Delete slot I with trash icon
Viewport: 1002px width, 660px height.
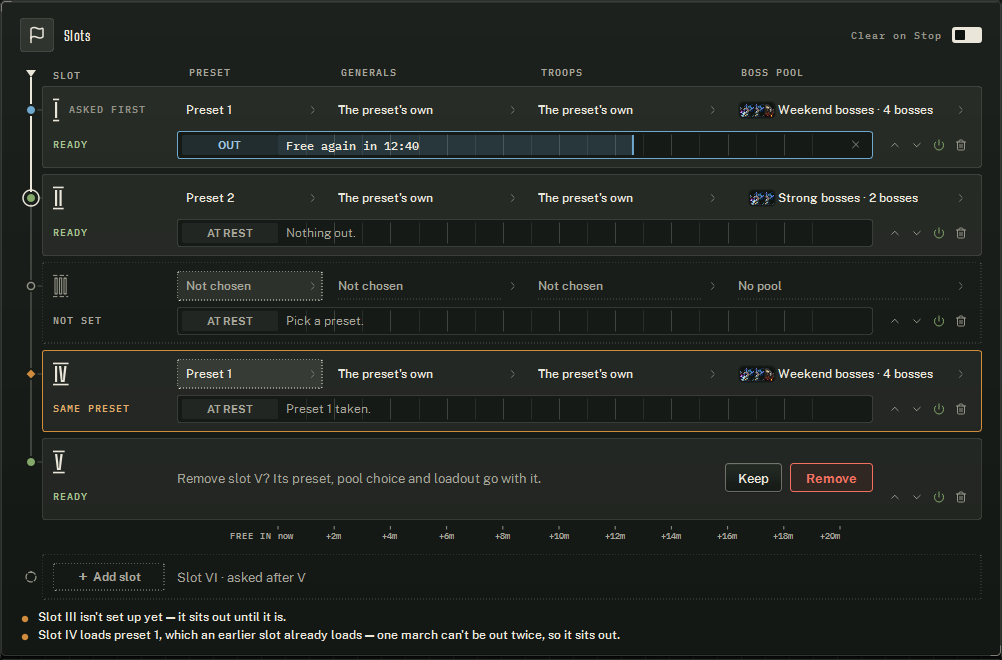coord(960,145)
